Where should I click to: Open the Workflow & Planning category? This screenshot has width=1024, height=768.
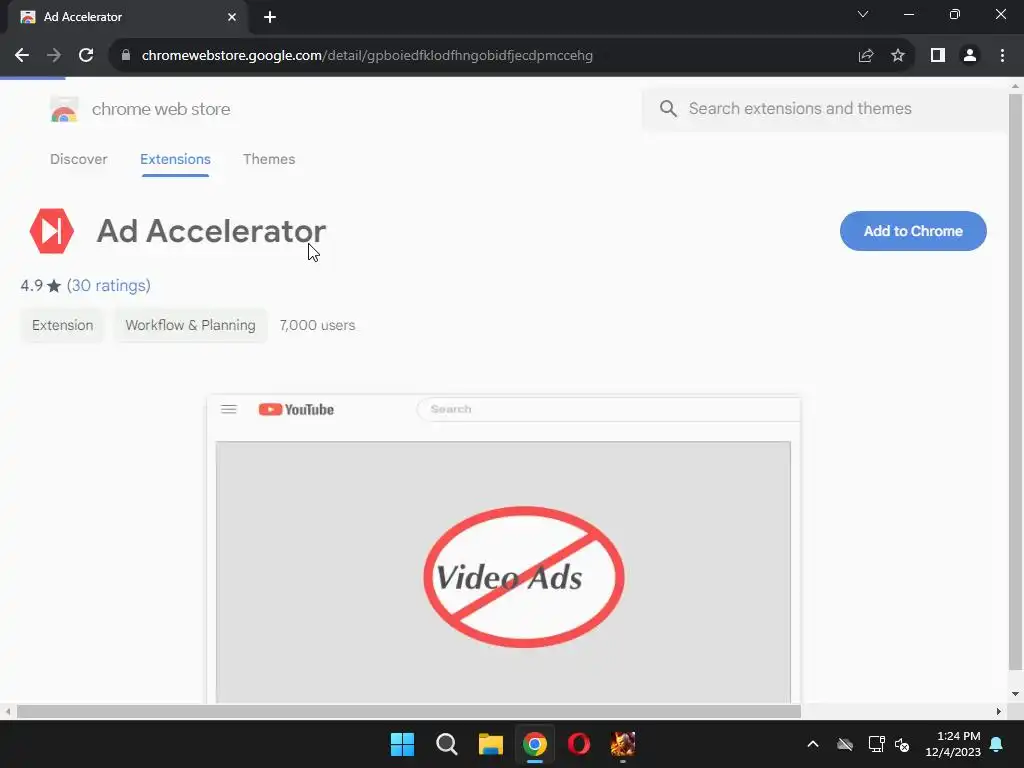coord(191,325)
